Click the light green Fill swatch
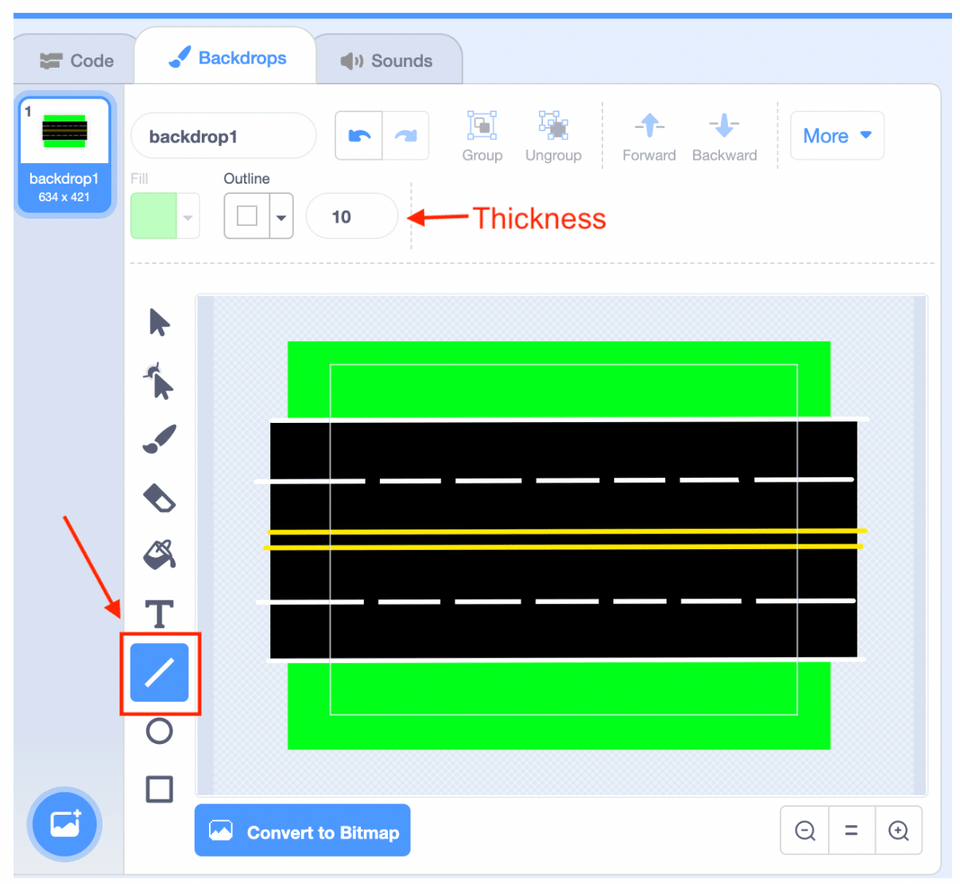This screenshot has width=960, height=884. click(x=154, y=216)
